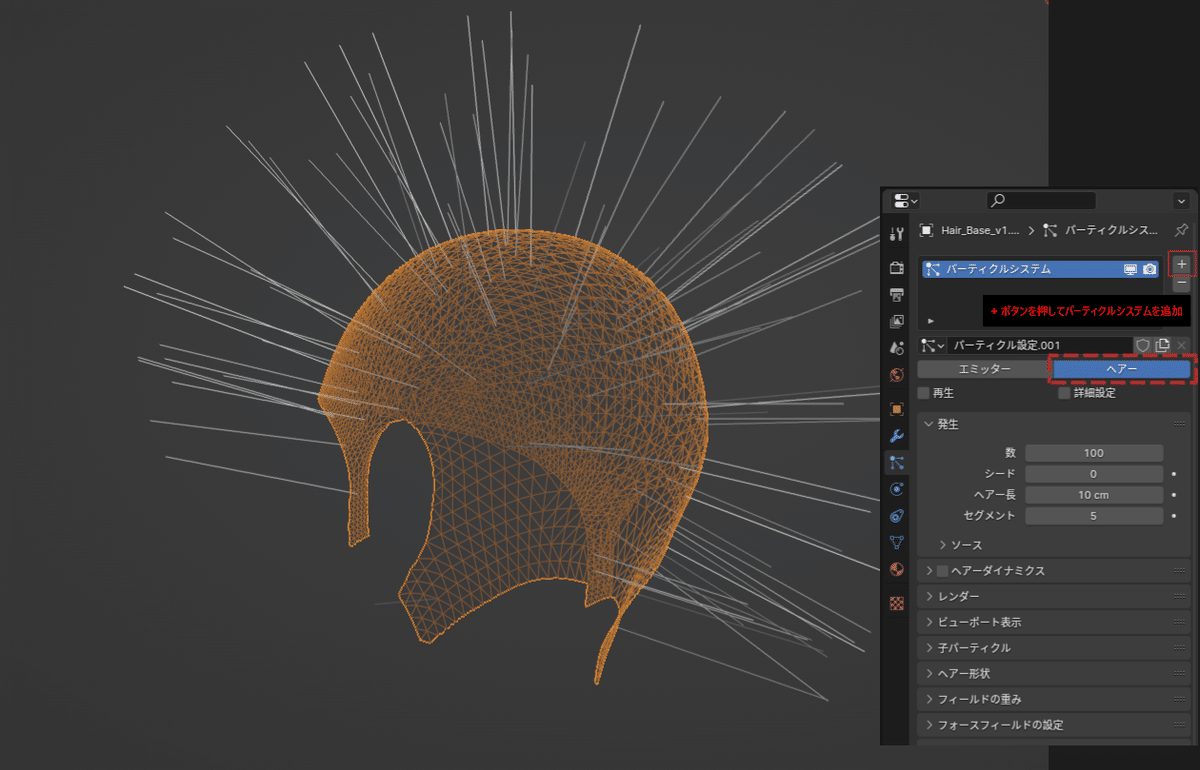Click the Hair_Base object icon in the breadcrumb
1200x770 pixels.
pos(926,230)
